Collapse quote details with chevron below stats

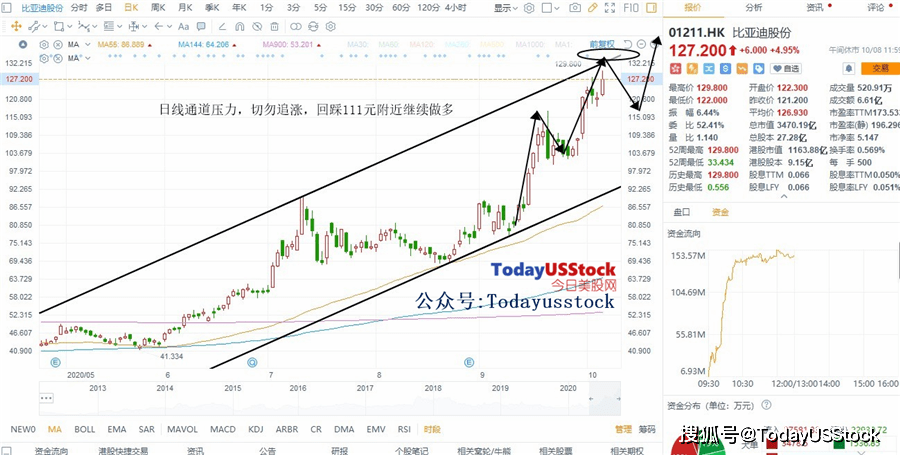point(784,197)
